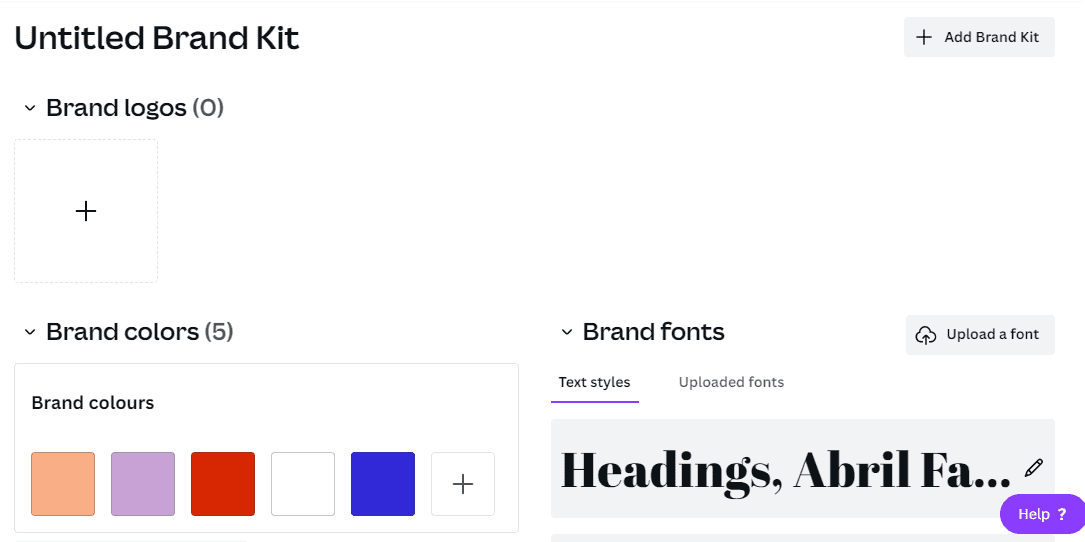Image resolution: width=1085 pixels, height=542 pixels.
Task: Click the Untitled Brand Kit title
Action: [x=157, y=38]
